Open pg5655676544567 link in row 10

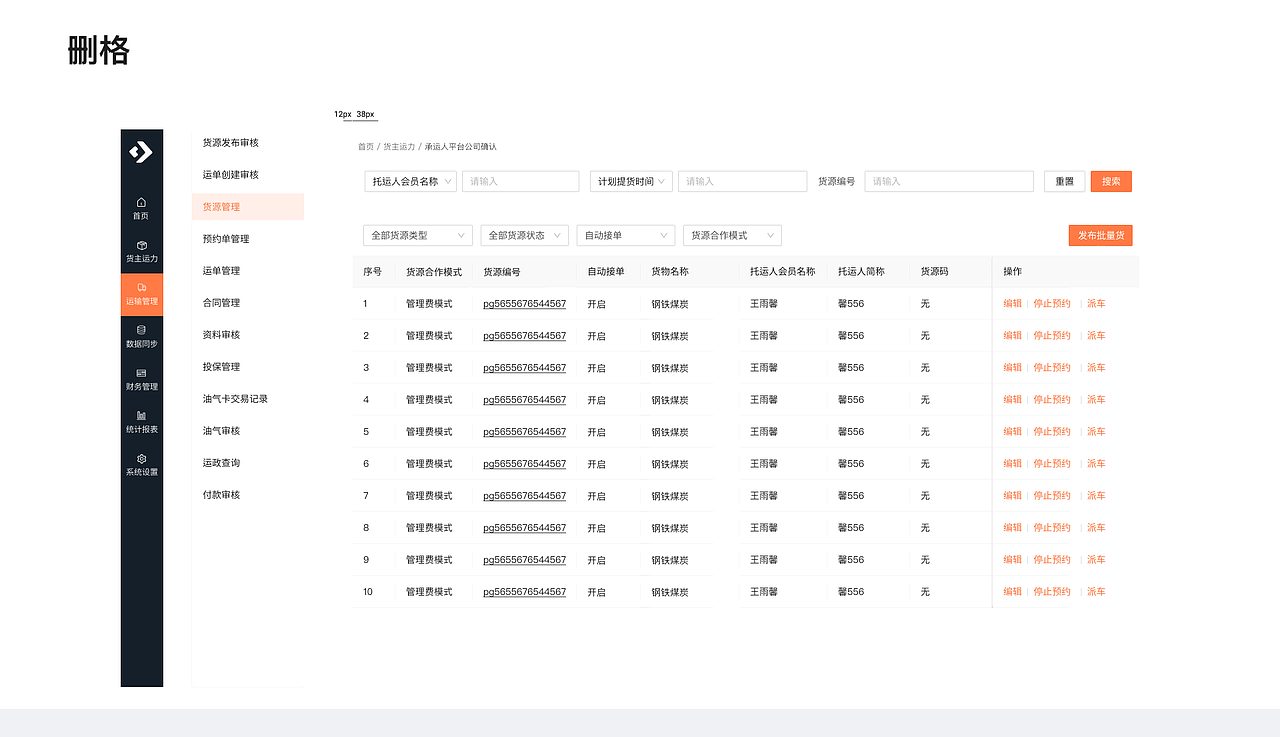(x=524, y=592)
